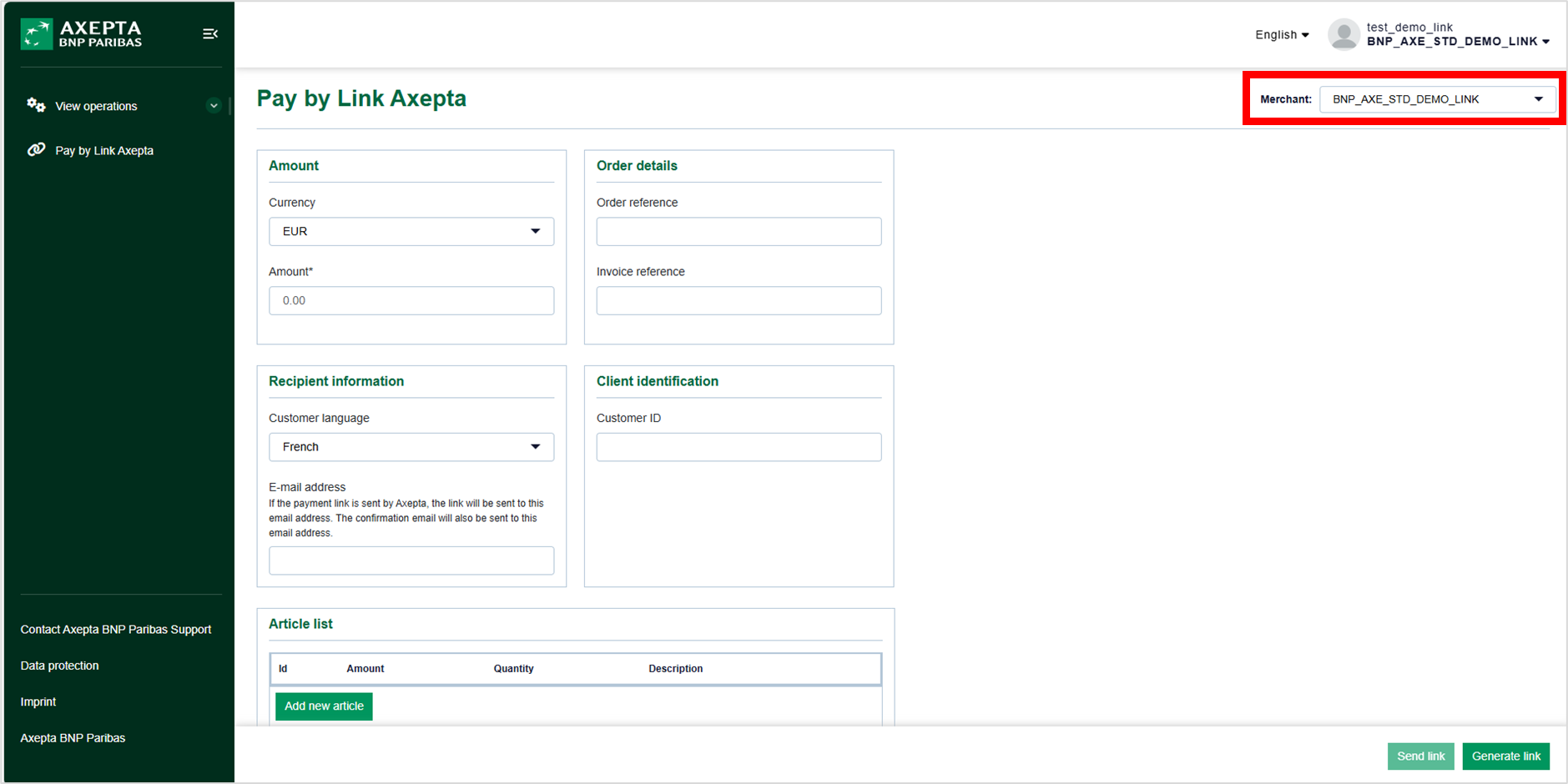Select View operations in the sidebar
The width and height of the screenshot is (1568, 784).
pos(96,107)
